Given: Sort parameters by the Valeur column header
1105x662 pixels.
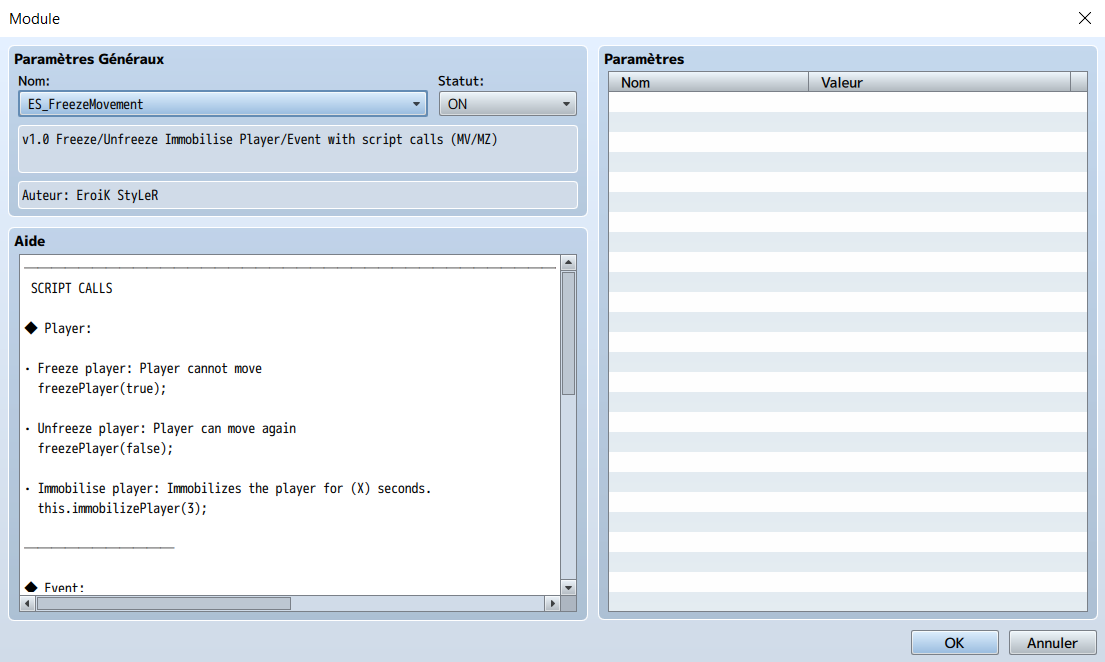Looking at the screenshot, I should click(939, 82).
